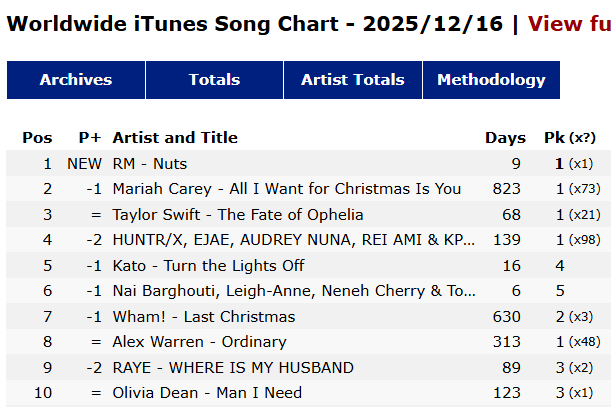Screen dimensions: 611x407
Task: Open Kato - Turn the Lights Off
Action: [x=208, y=265]
